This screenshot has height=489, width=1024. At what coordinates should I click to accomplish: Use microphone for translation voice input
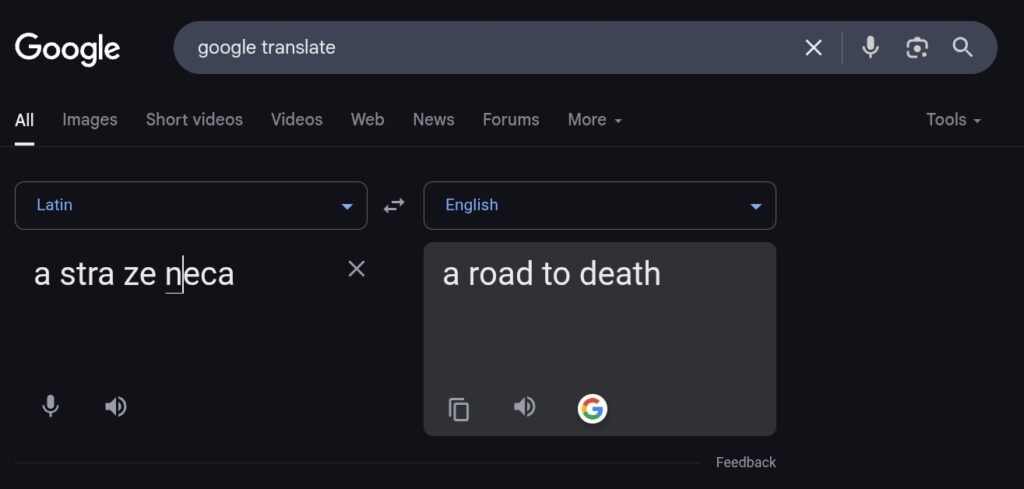(50, 407)
